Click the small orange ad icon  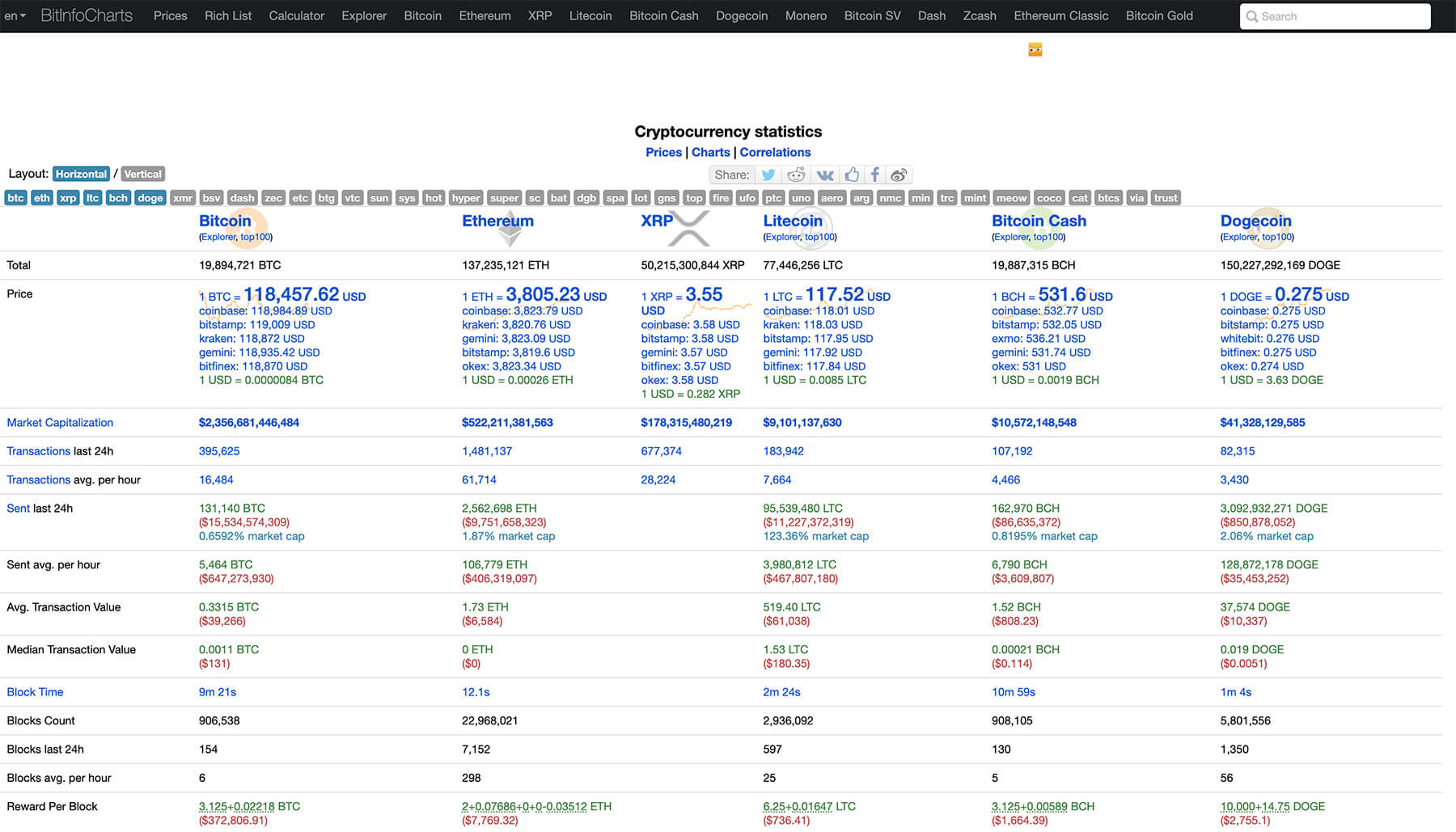(1035, 50)
